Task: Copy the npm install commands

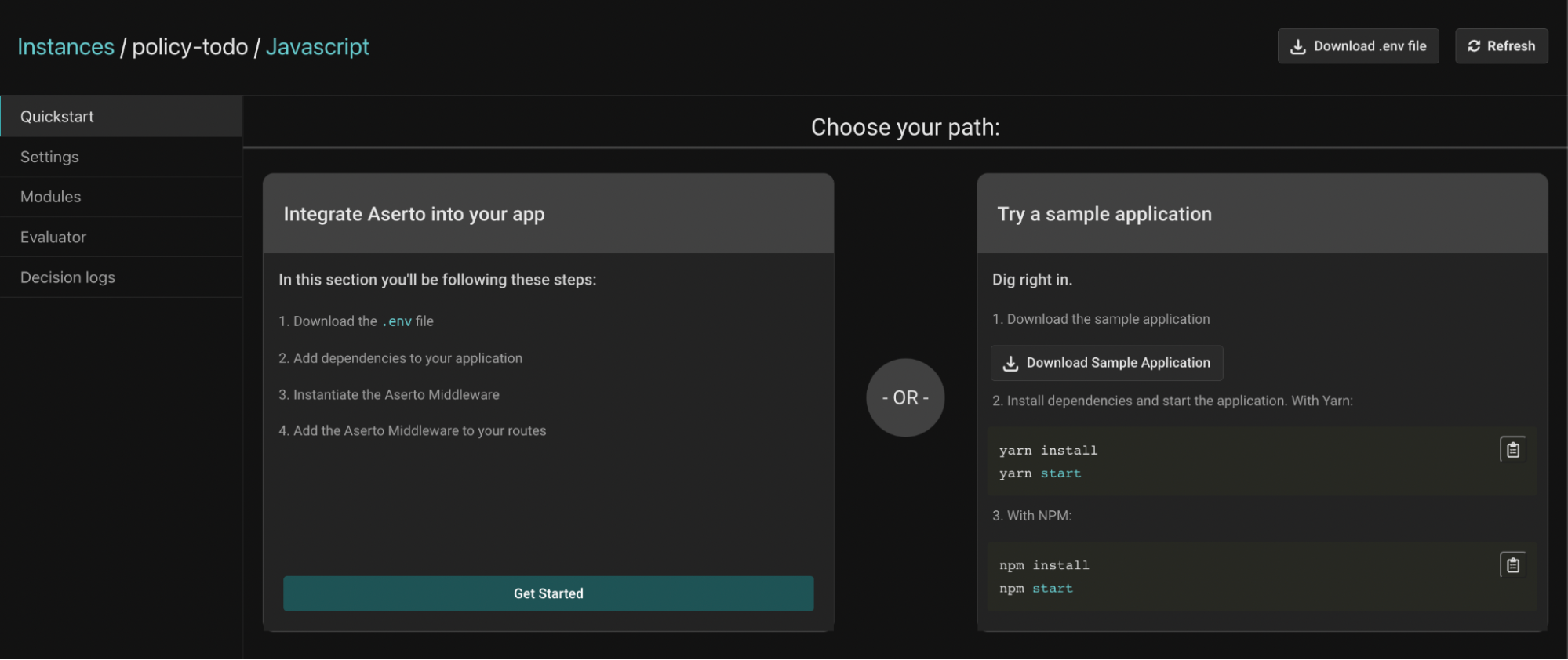Action: click(1512, 565)
